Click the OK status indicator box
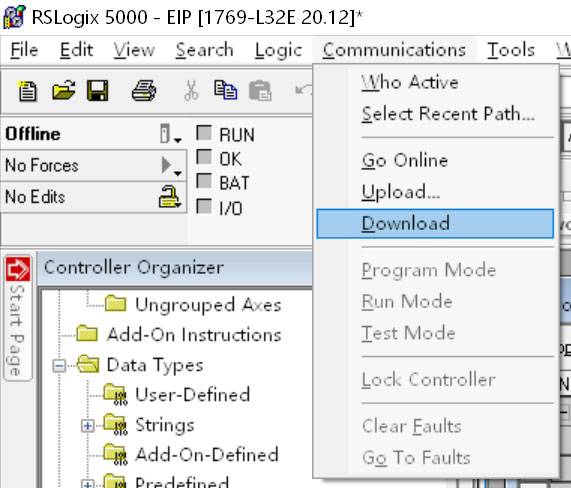This screenshot has height=488, width=571. pyautogui.click(x=204, y=157)
